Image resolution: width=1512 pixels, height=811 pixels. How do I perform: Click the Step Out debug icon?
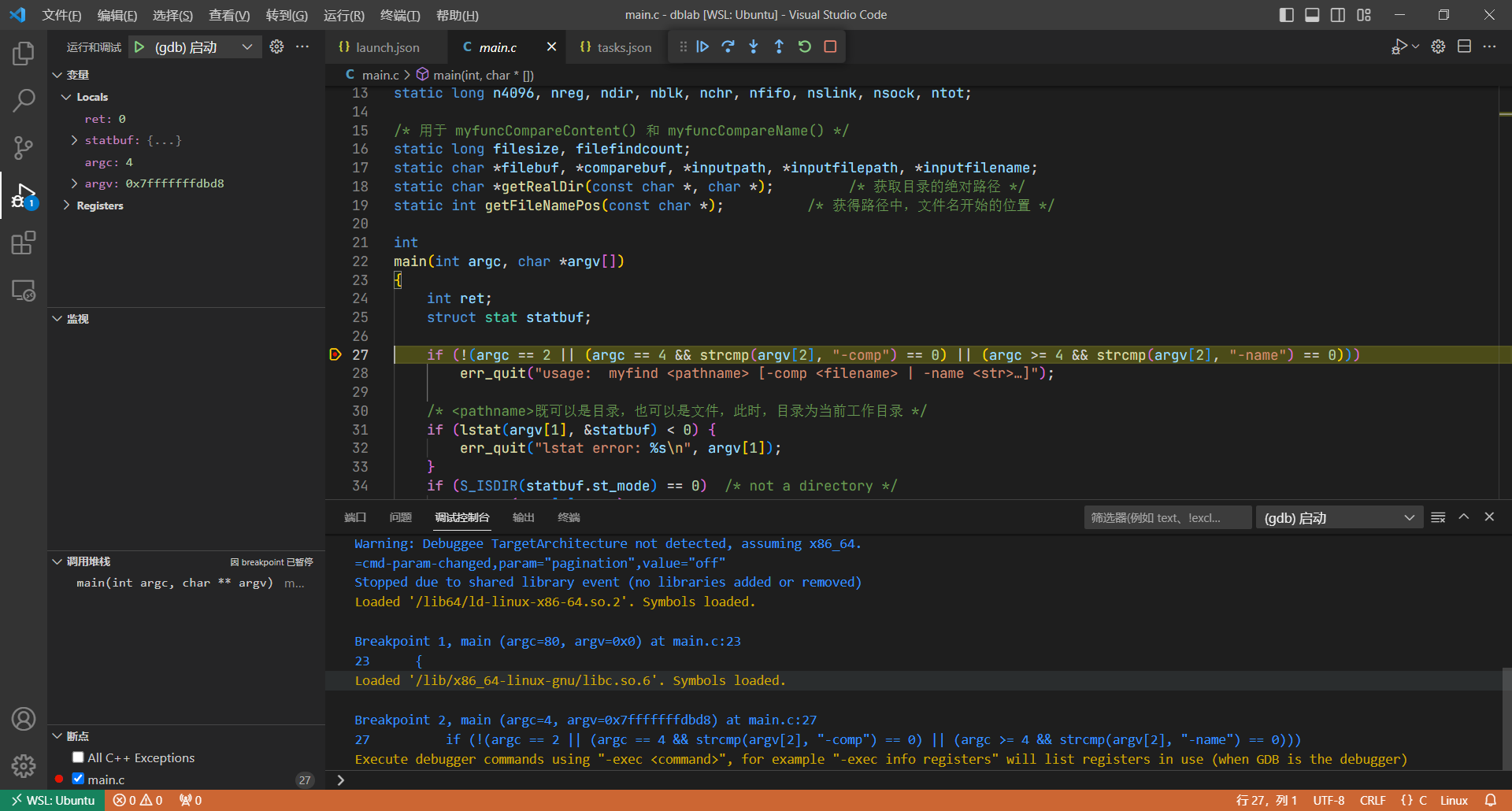pos(779,47)
